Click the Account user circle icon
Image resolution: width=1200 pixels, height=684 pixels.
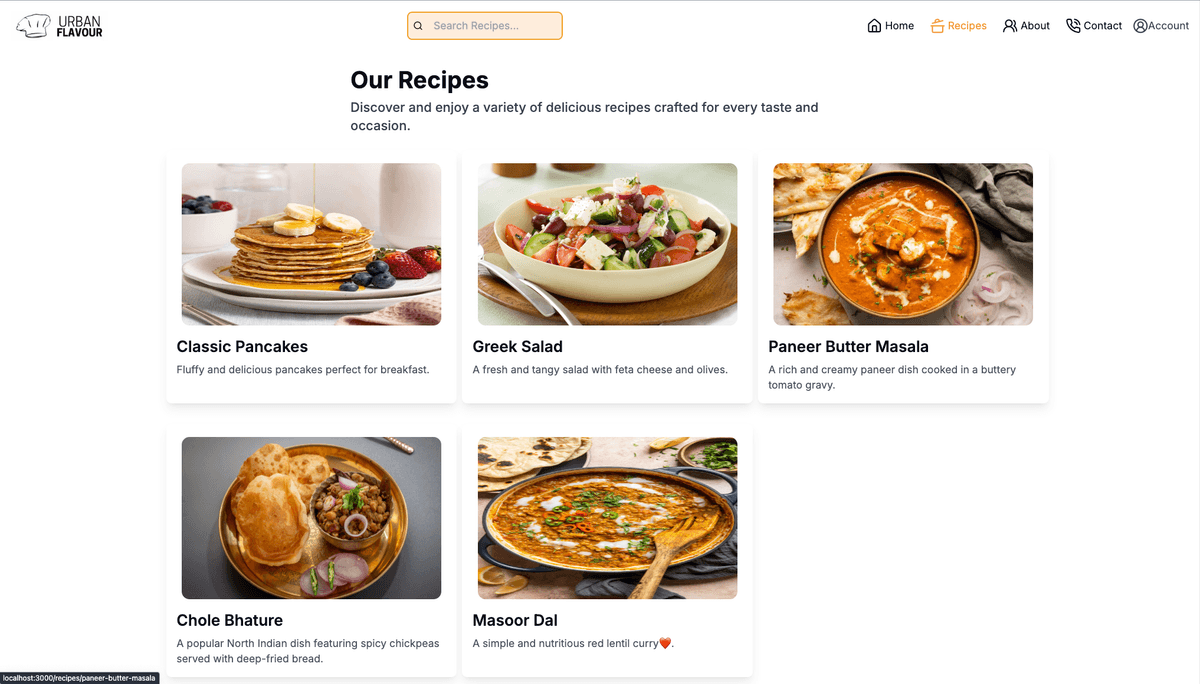click(1140, 26)
